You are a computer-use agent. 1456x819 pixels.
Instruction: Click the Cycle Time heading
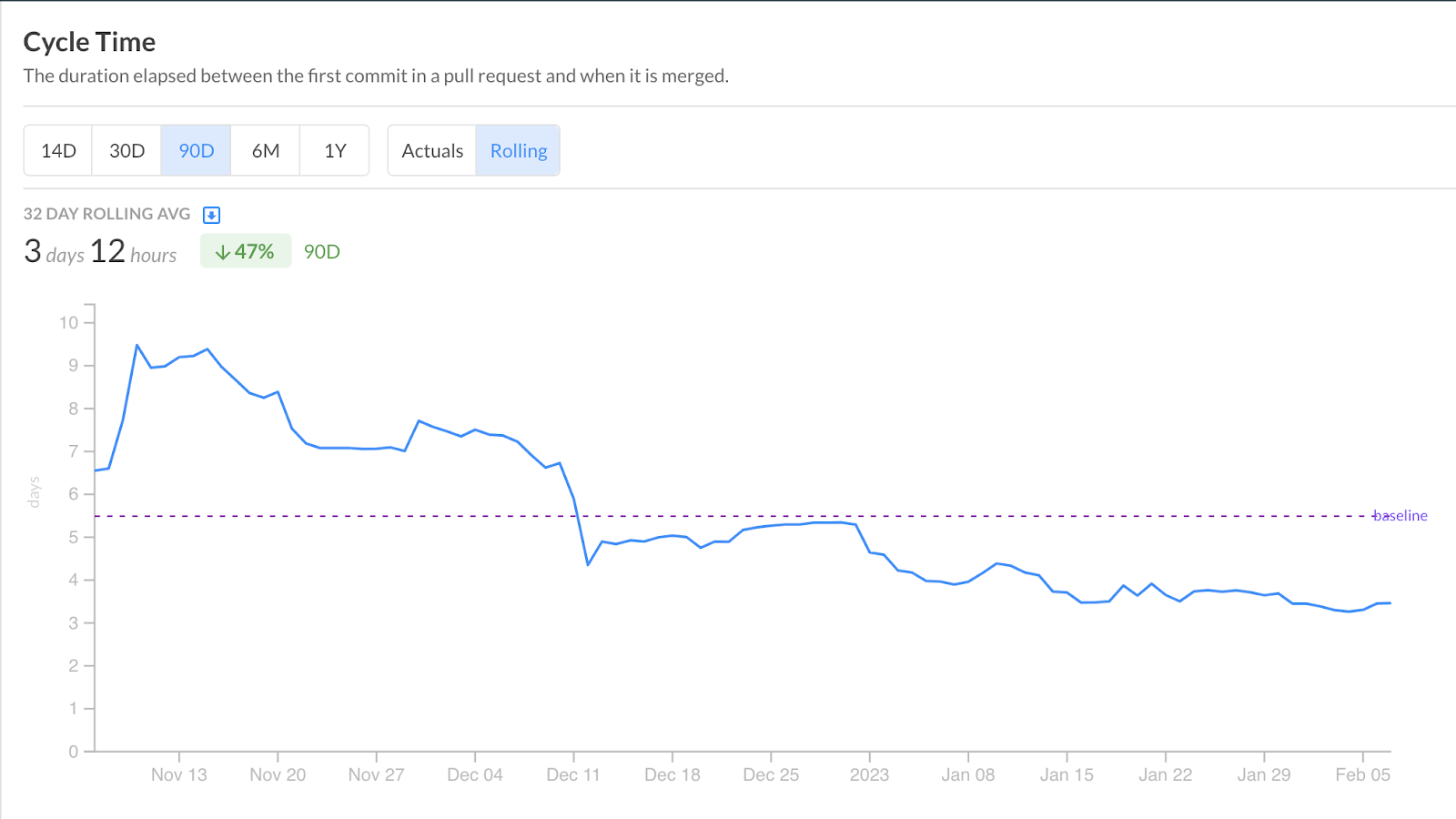89,42
